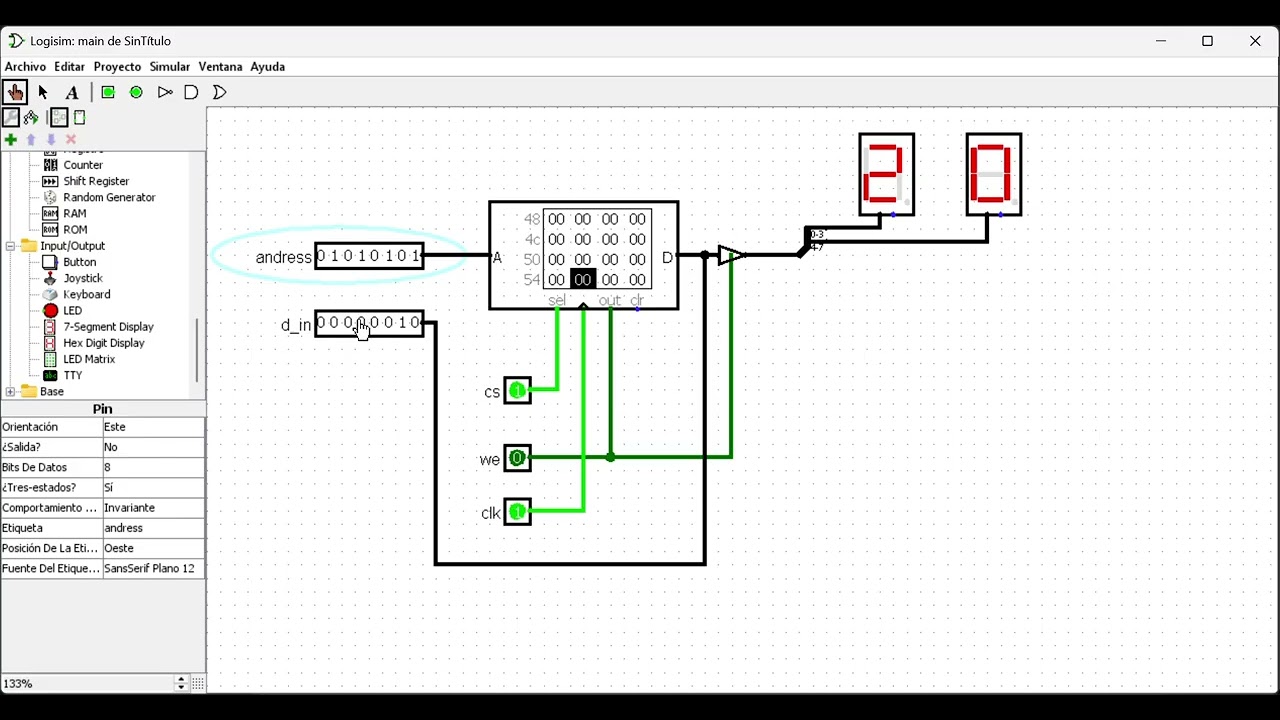Select ROM component in tree
Viewport: 1280px width, 720px height.
(x=75, y=229)
